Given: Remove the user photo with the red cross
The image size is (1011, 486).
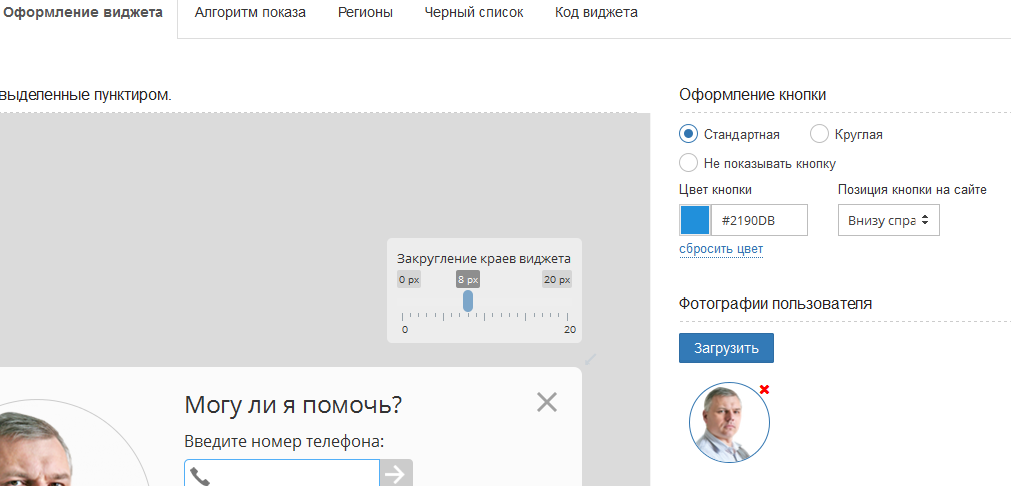Looking at the screenshot, I should click(x=764, y=389).
